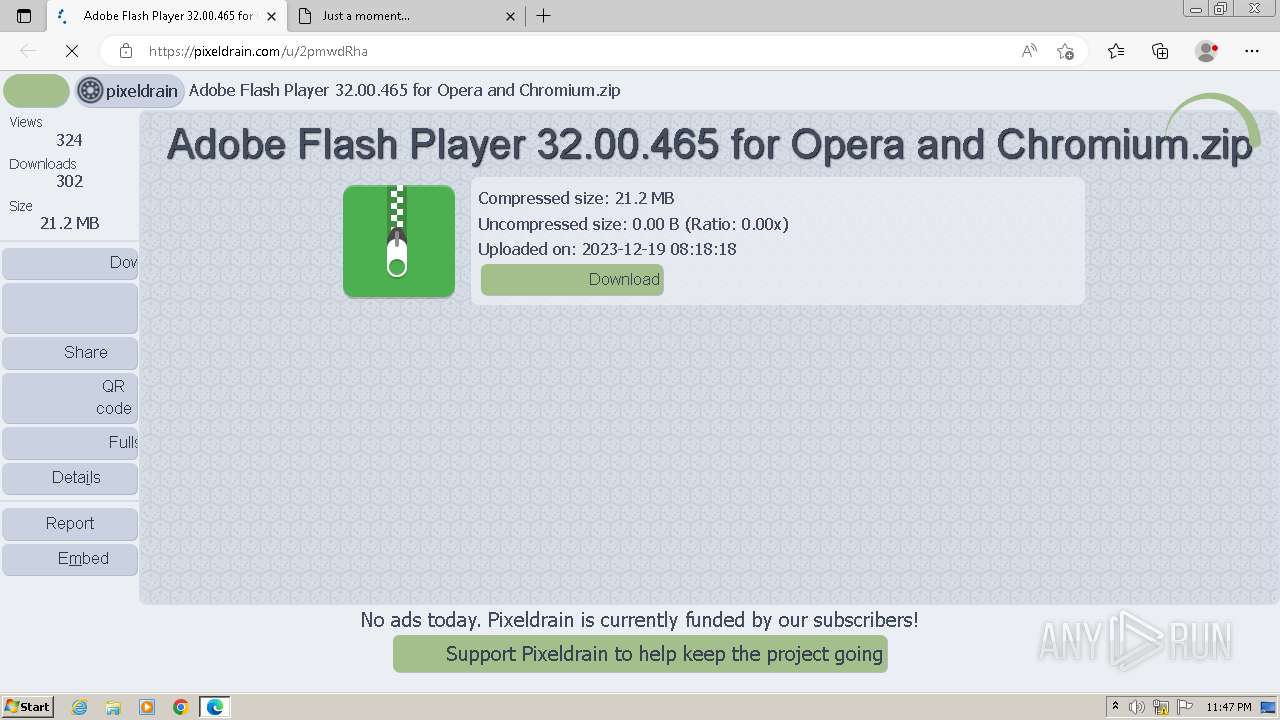This screenshot has width=1280, height=720.
Task: Open file Details
Action: coord(70,477)
